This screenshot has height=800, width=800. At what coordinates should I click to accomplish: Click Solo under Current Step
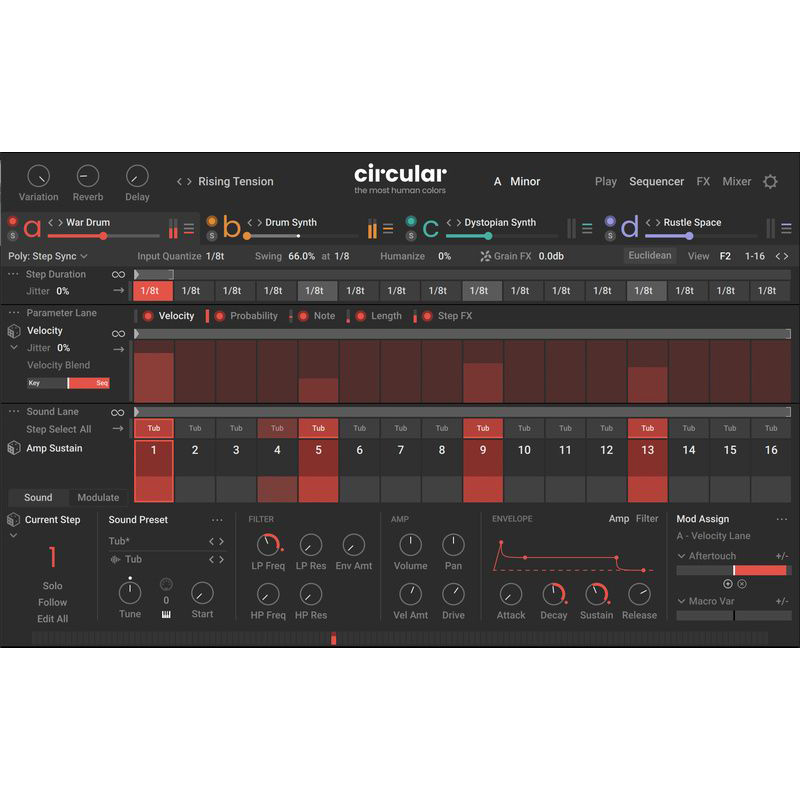pos(53,586)
